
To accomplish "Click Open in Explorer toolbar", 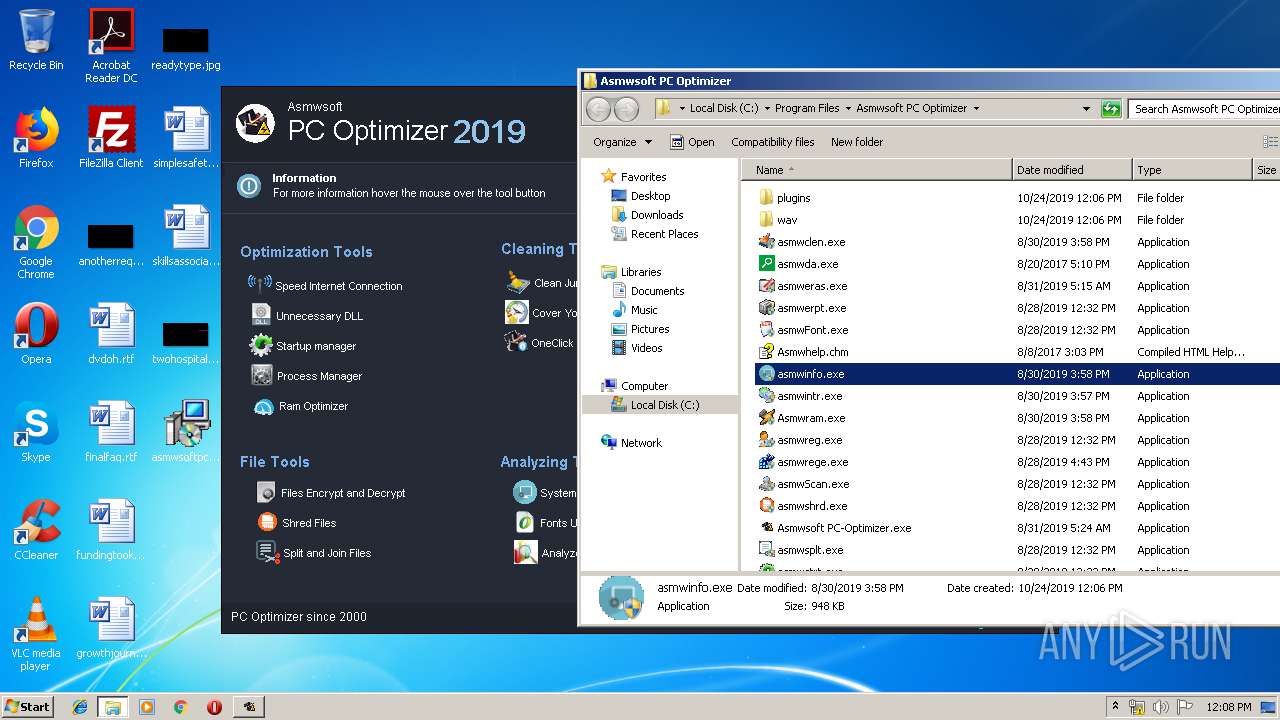I will click(692, 142).
